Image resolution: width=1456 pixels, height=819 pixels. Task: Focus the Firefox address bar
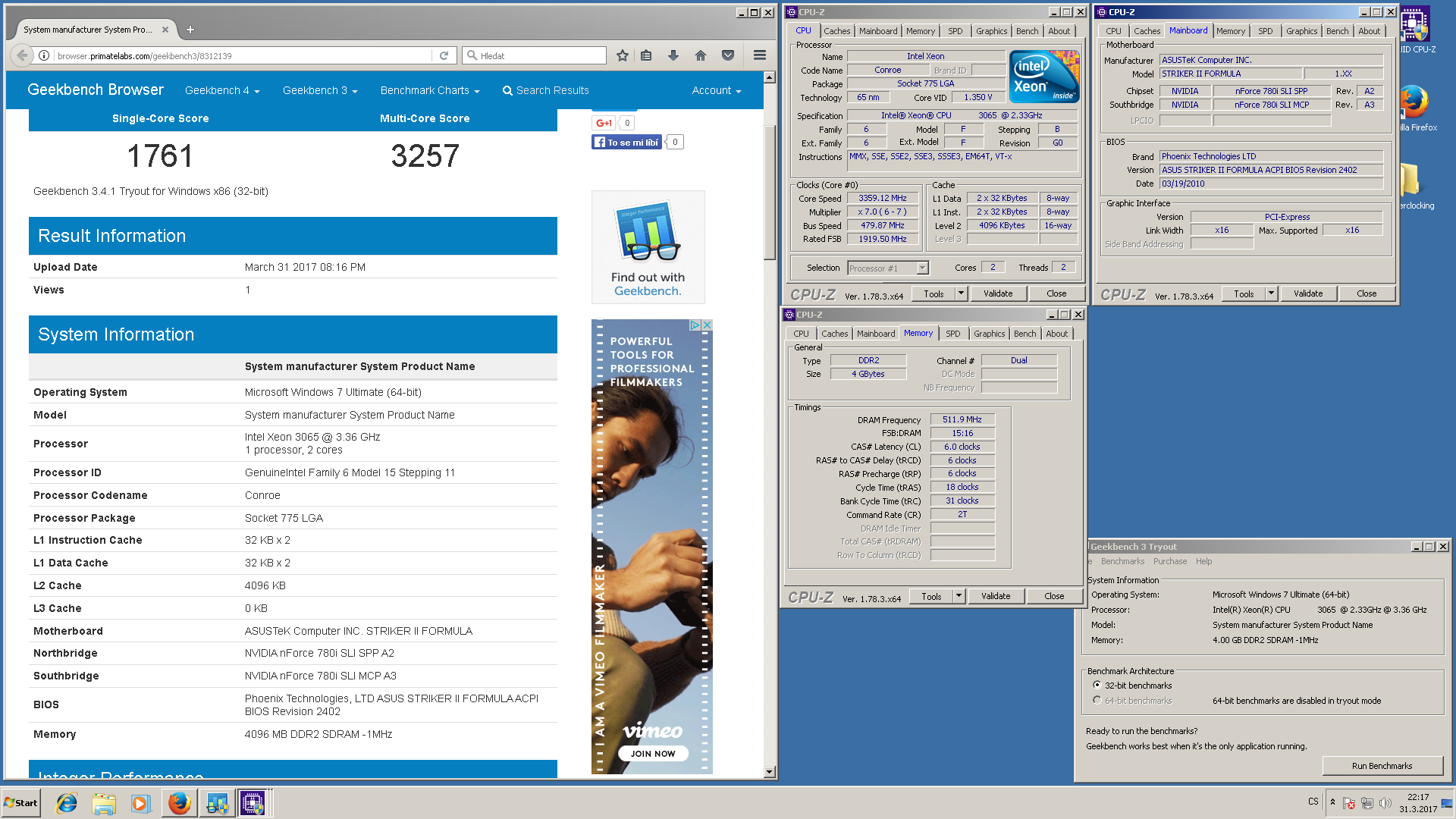(x=243, y=55)
